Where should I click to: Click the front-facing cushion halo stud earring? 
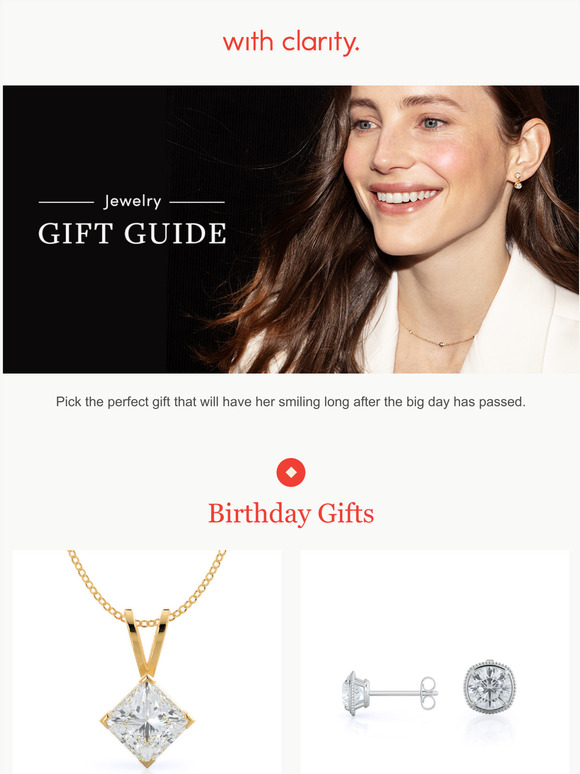[489, 686]
